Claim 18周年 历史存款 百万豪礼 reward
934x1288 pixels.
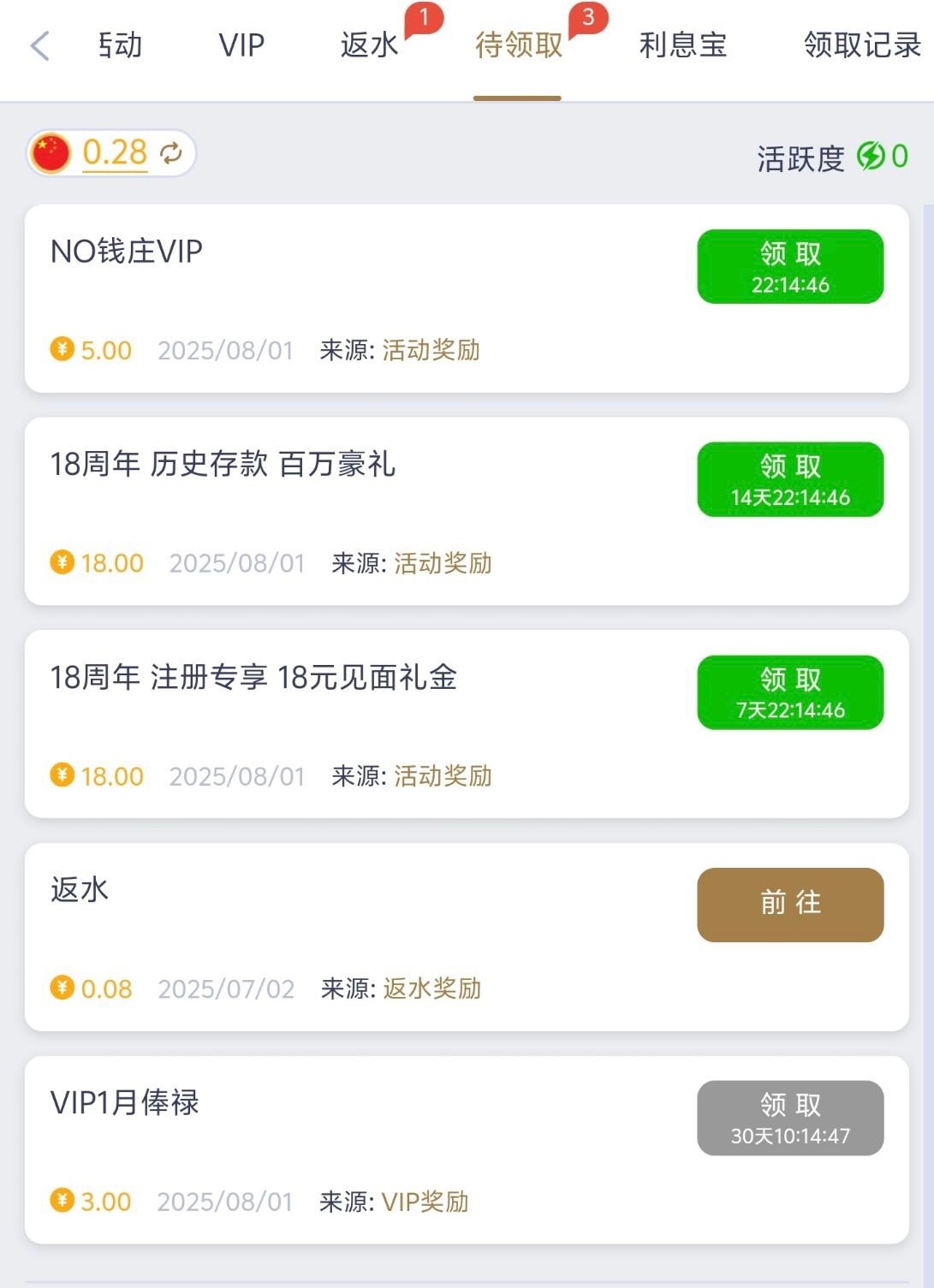790,479
